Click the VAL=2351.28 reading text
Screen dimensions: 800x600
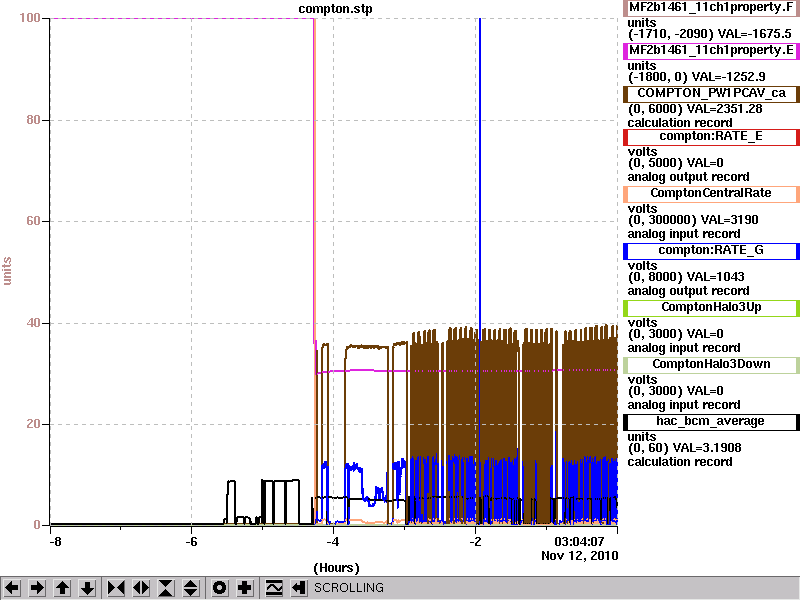(x=724, y=109)
